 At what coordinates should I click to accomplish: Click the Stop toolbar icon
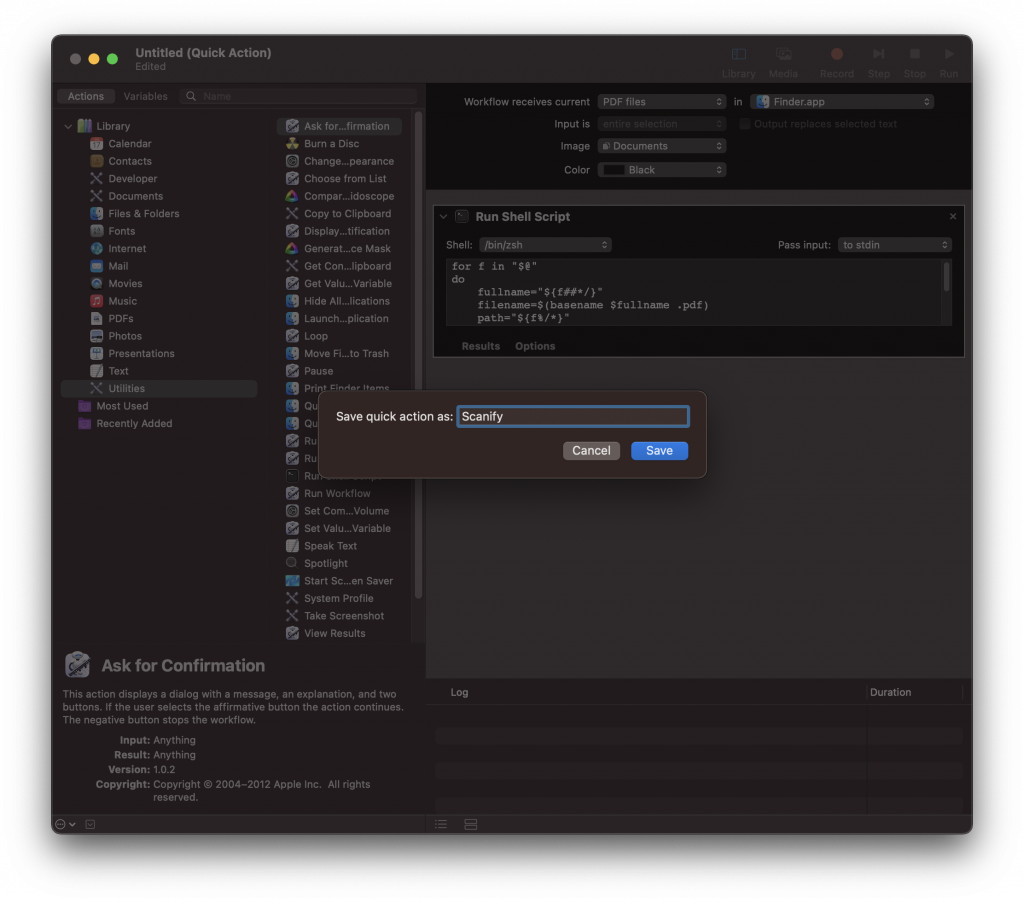pyautogui.click(x=915, y=55)
